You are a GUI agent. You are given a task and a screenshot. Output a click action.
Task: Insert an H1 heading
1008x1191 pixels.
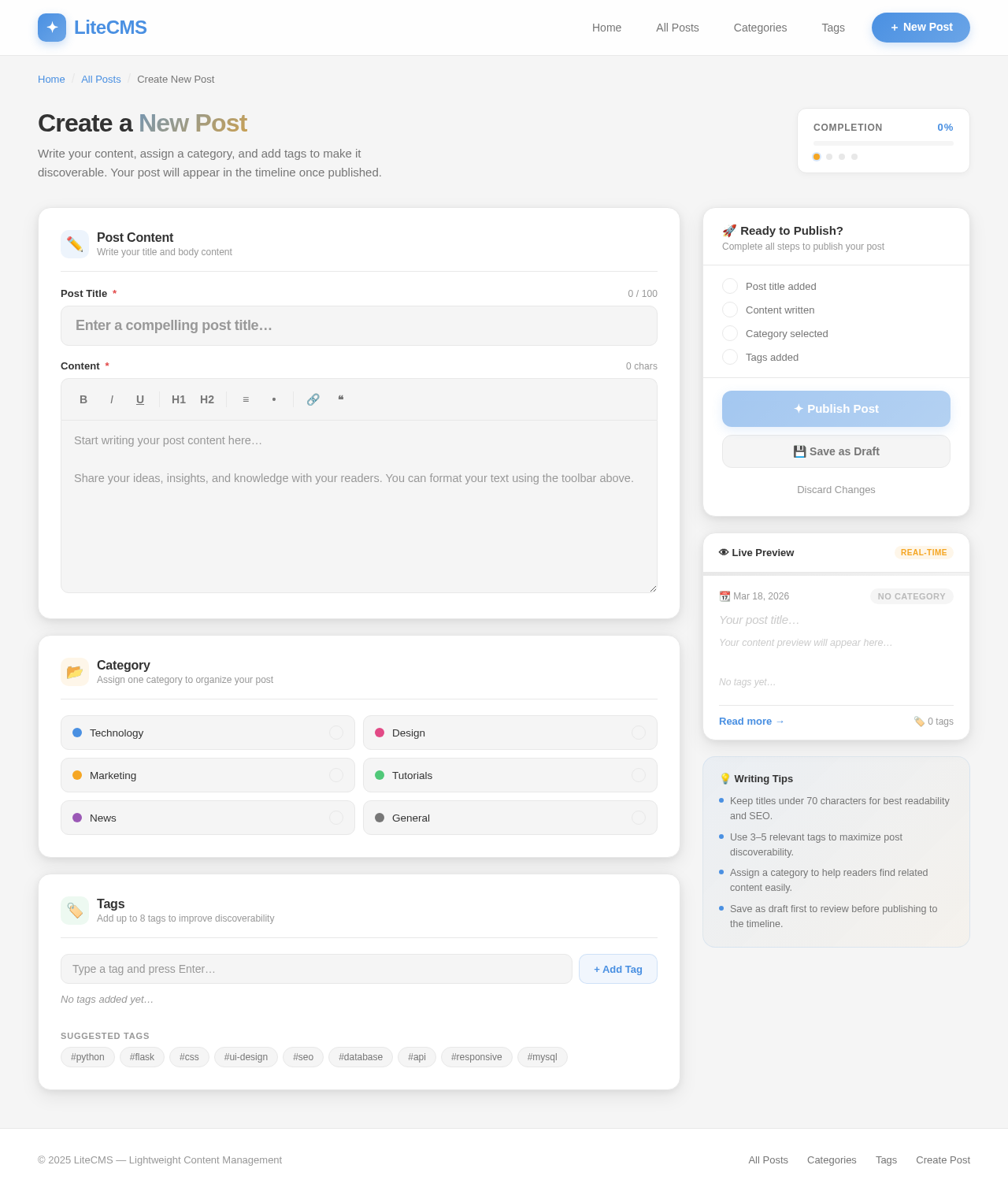pos(179,399)
